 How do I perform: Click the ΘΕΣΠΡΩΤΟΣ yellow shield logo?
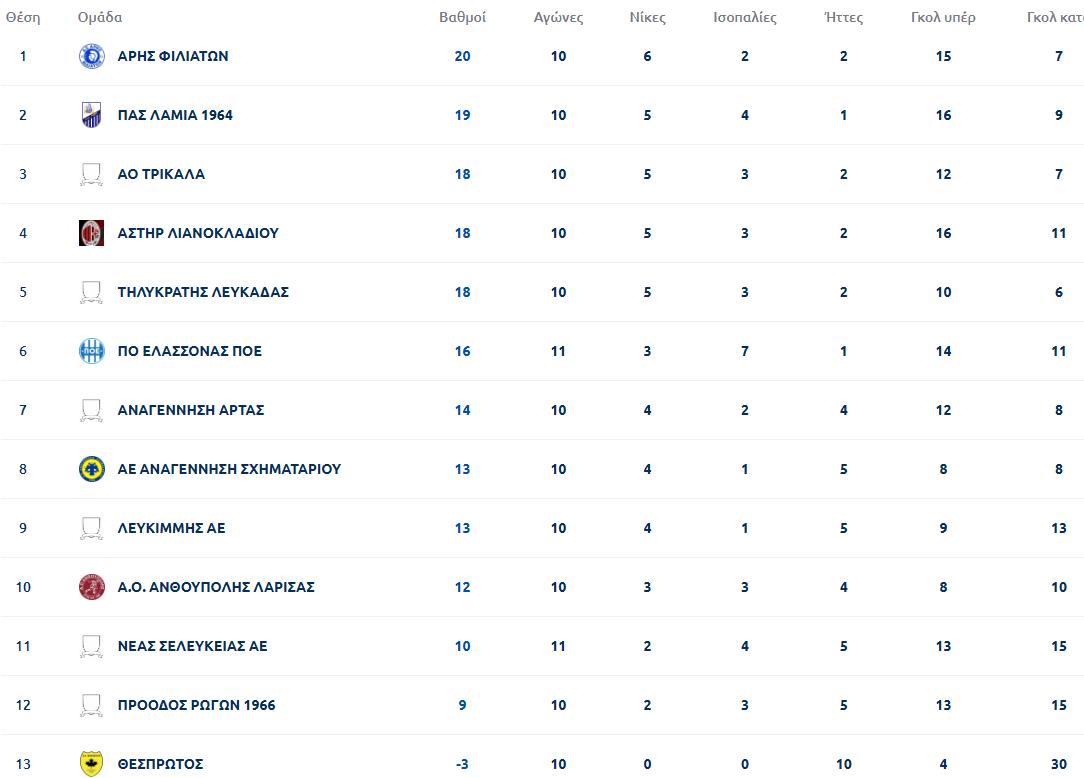coord(91,764)
